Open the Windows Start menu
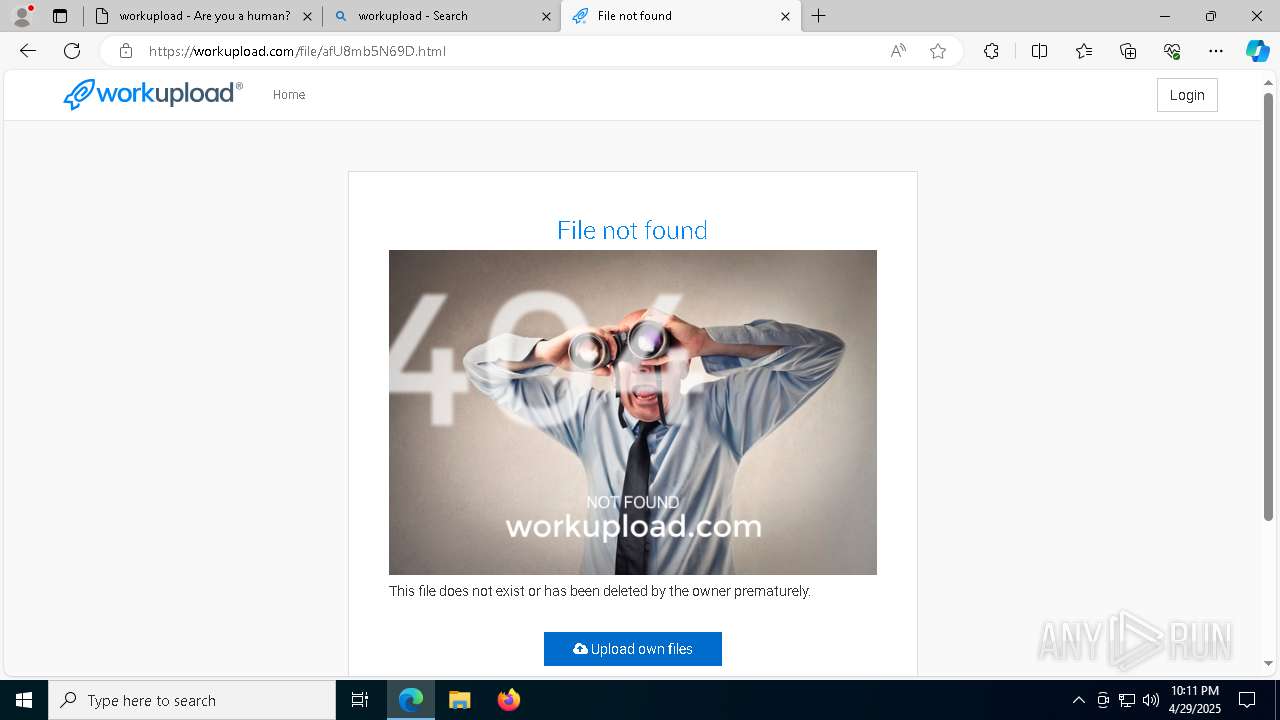 click(24, 700)
